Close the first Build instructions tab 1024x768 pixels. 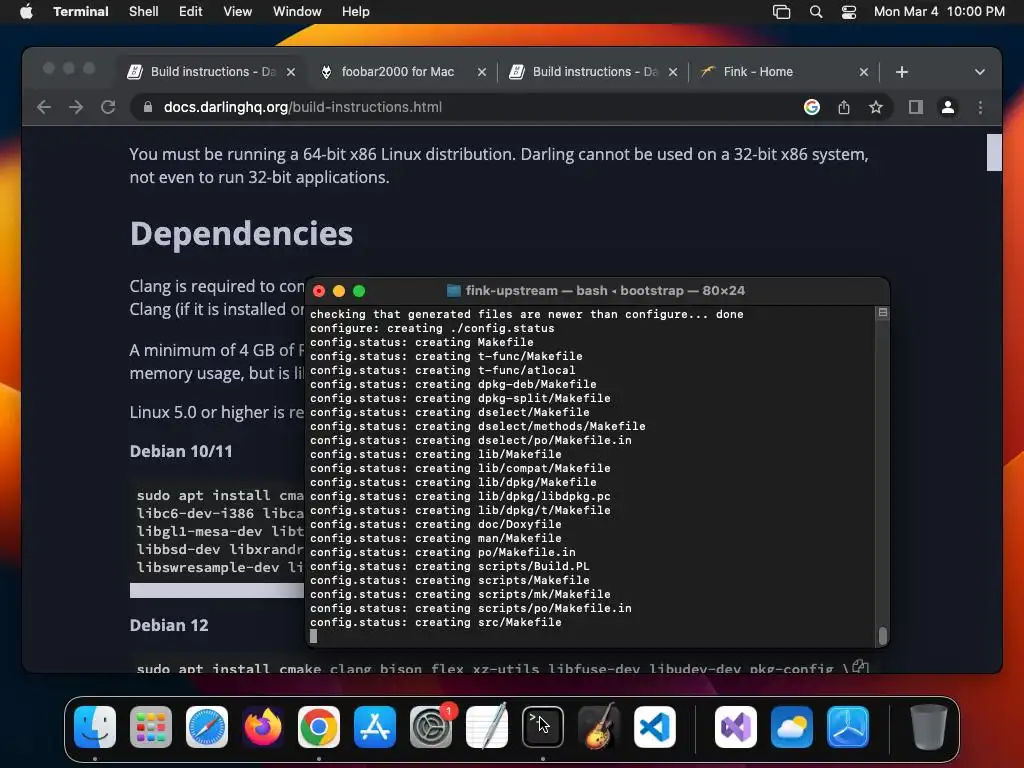291,72
